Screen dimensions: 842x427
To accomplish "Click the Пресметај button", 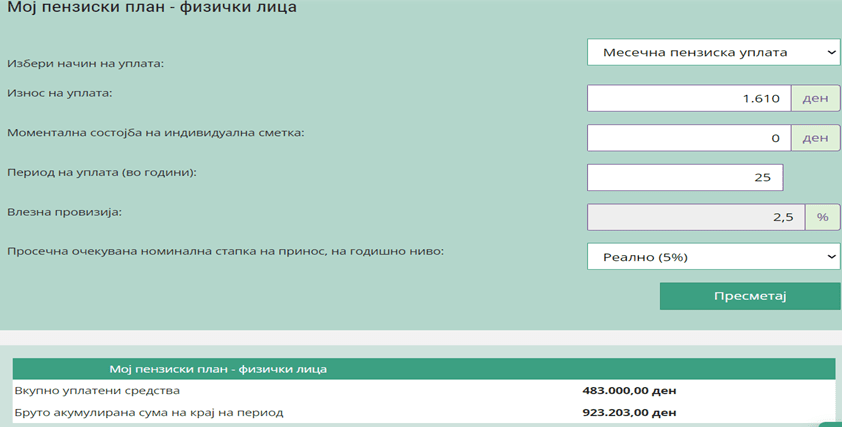I will click(750, 296).
